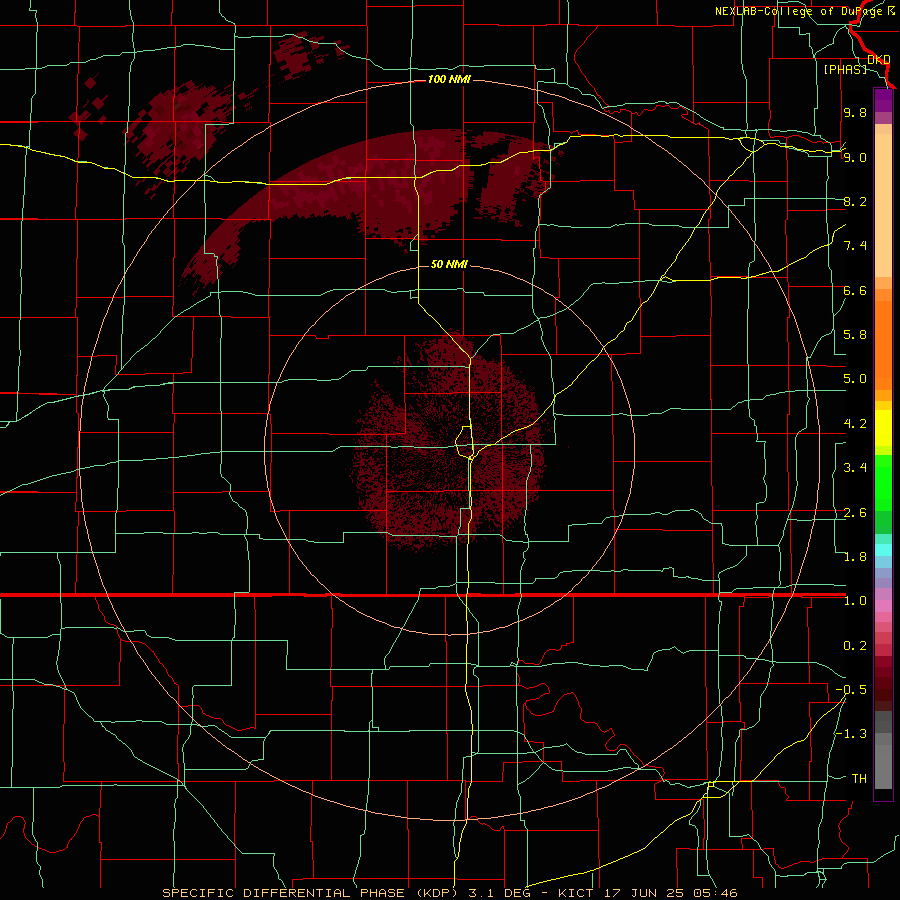Click the -0.5 legend value
This screenshot has height=900, width=900.
coord(851,690)
